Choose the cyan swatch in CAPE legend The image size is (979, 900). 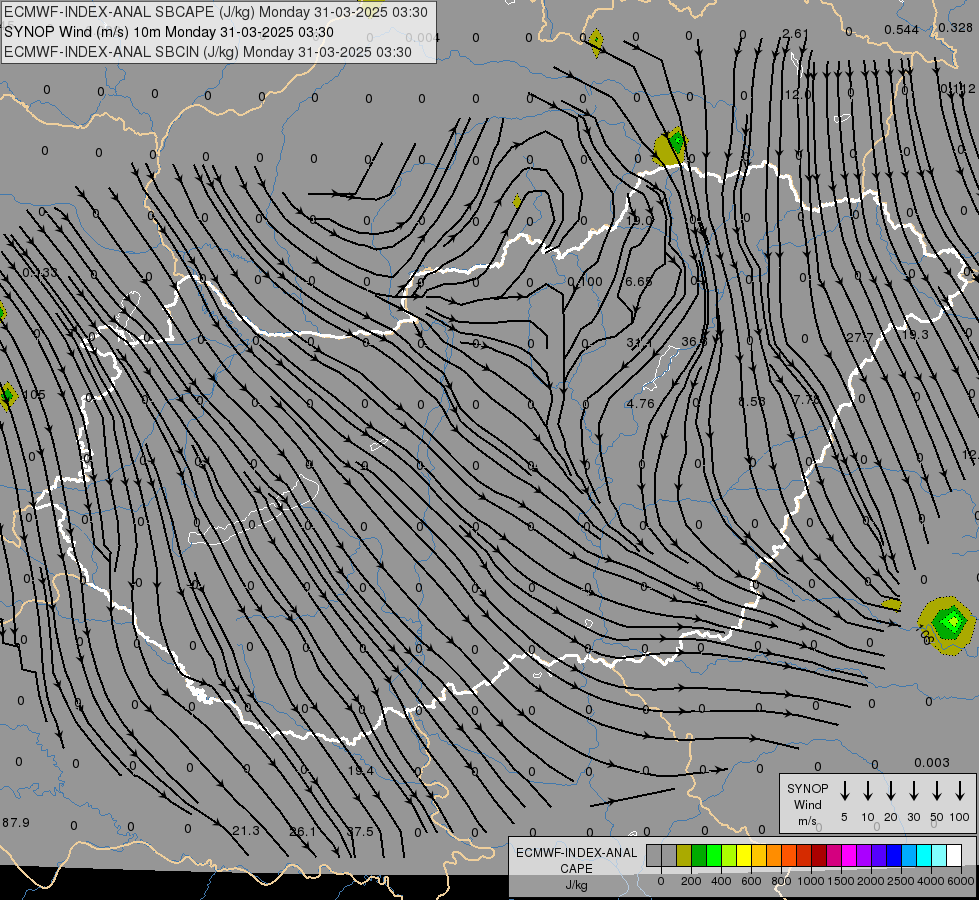(x=924, y=856)
